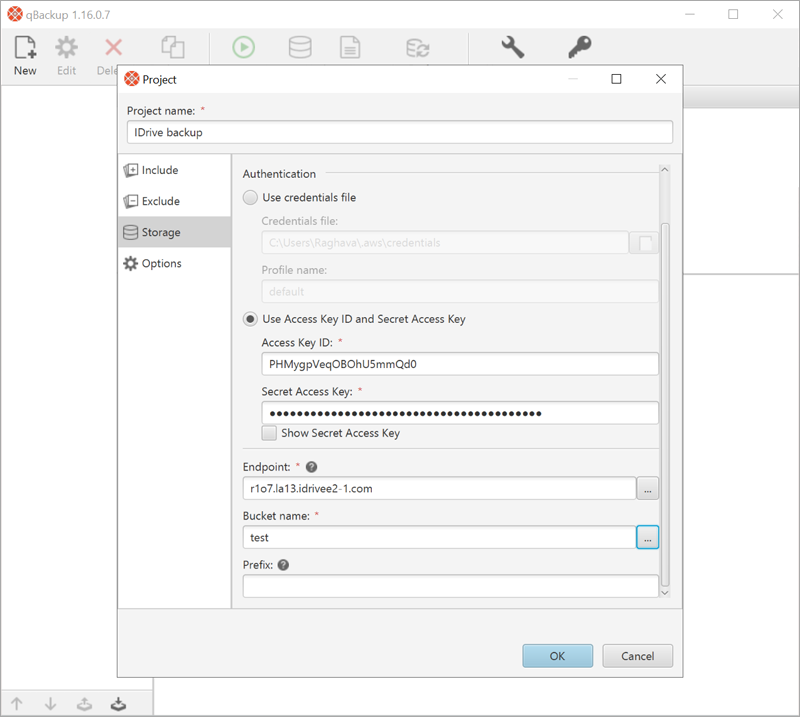Image resolution: width=800 pixels, height=717 pixels.
Task: Click the Cancel button
Action: click(637, 656)
